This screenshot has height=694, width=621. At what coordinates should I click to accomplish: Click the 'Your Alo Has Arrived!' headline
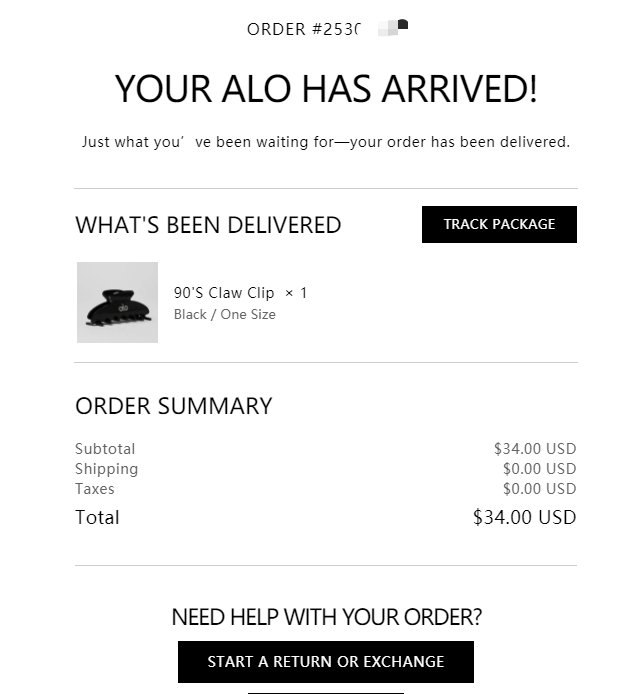point(325,89)
